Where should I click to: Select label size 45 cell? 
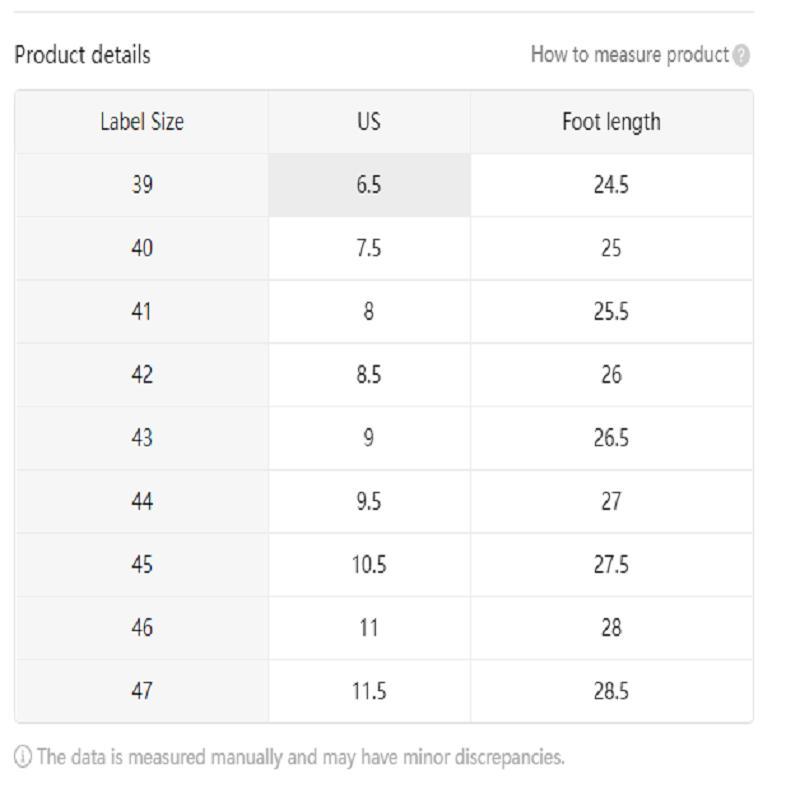[142, 565]
